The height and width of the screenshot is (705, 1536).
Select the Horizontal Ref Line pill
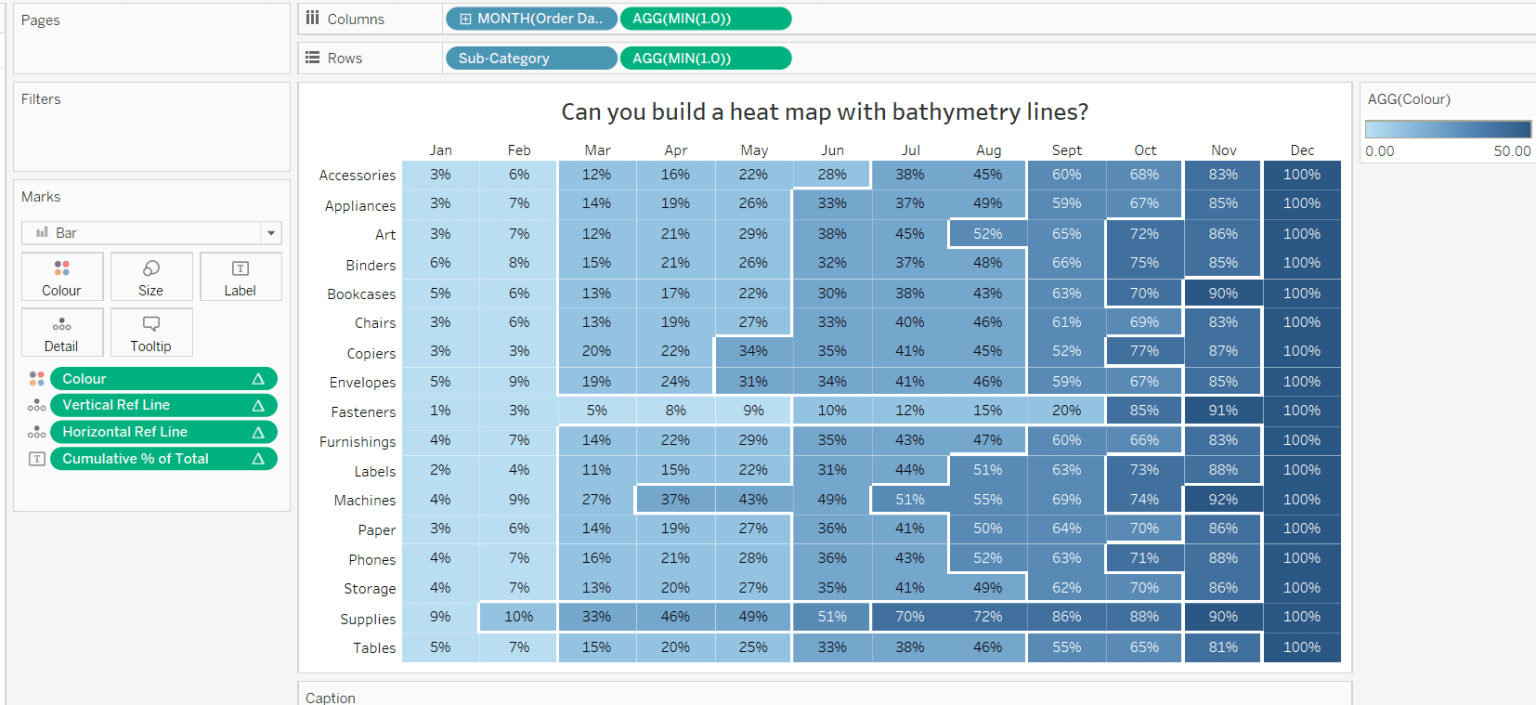pyautogui.click(x=163, y=431)
